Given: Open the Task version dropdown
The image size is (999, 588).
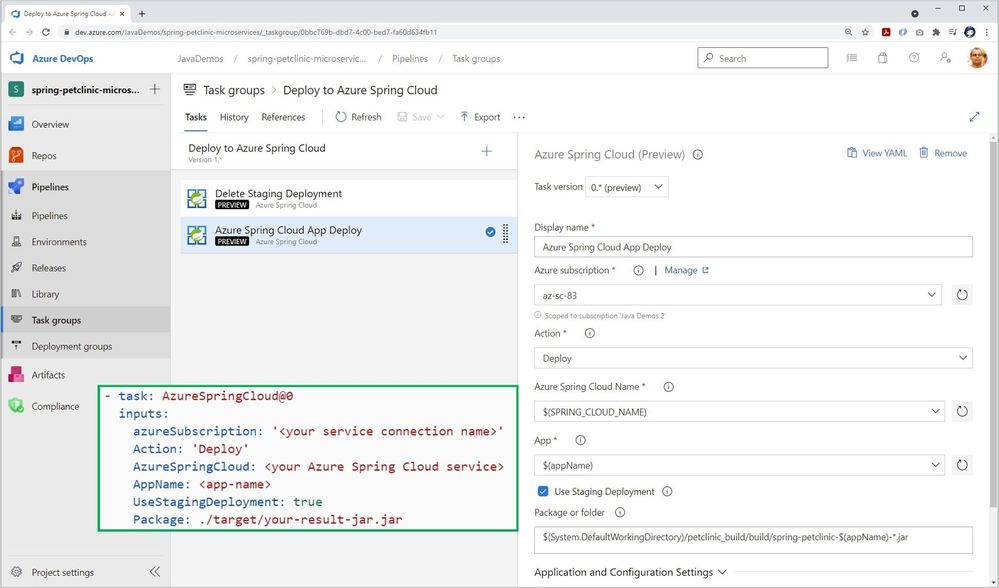Looking at the screenshot, I should click(627, 187).
